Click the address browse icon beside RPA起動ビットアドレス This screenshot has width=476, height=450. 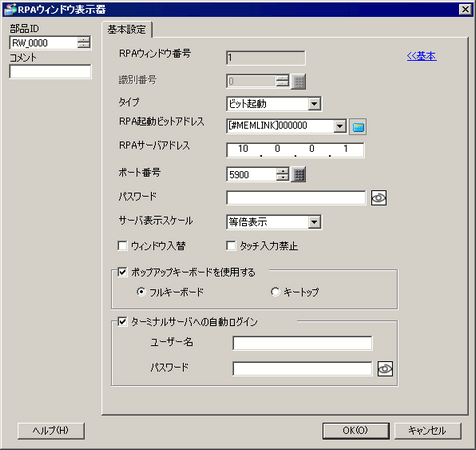tap(358, 127)
